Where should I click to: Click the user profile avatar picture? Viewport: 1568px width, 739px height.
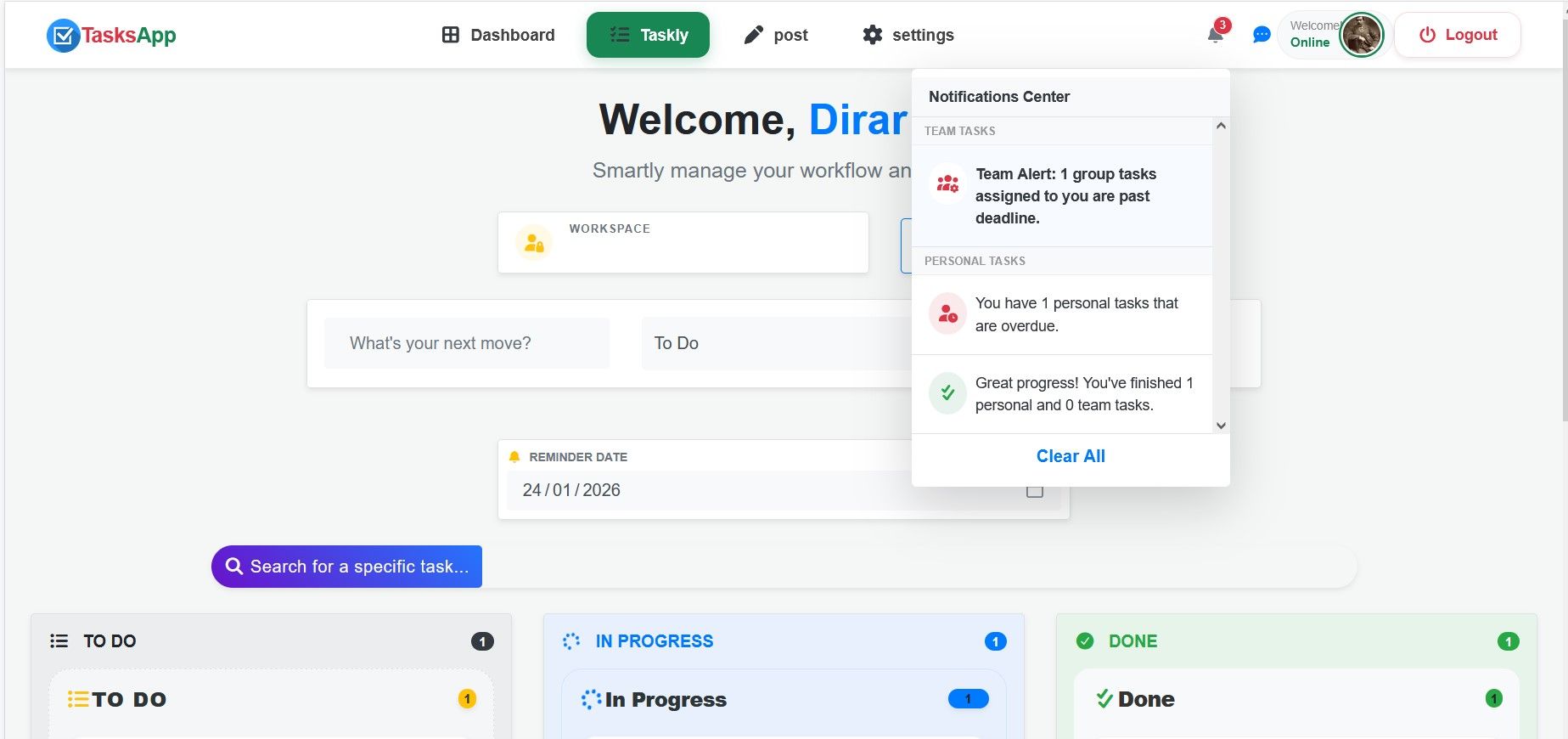(1362, 35)
